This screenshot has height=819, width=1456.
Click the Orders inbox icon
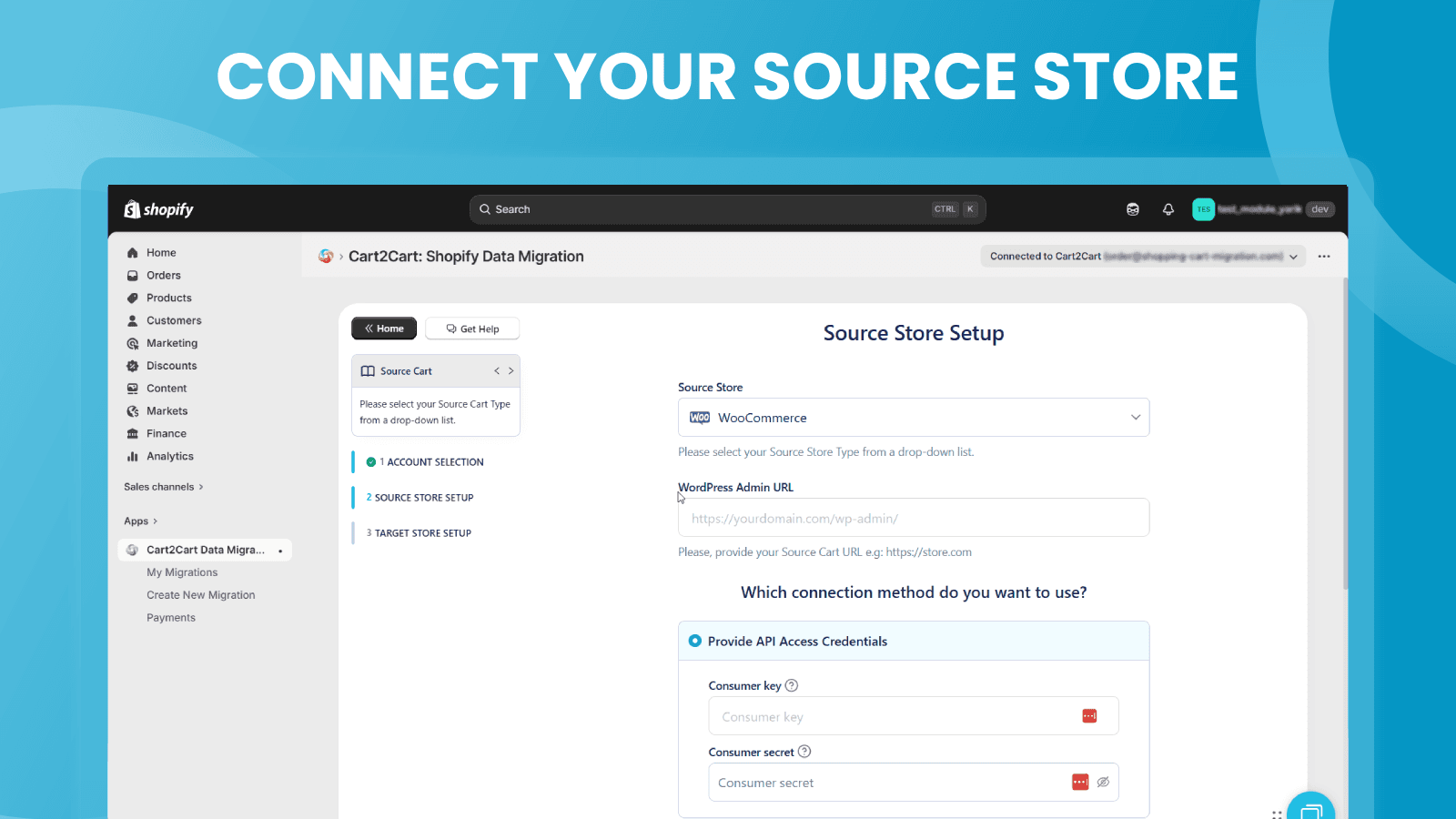(133, 276)
